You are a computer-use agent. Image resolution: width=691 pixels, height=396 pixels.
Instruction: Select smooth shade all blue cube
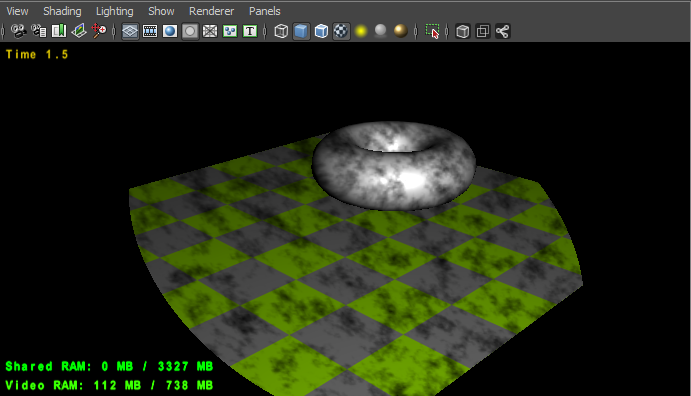(x=301, y=31)
